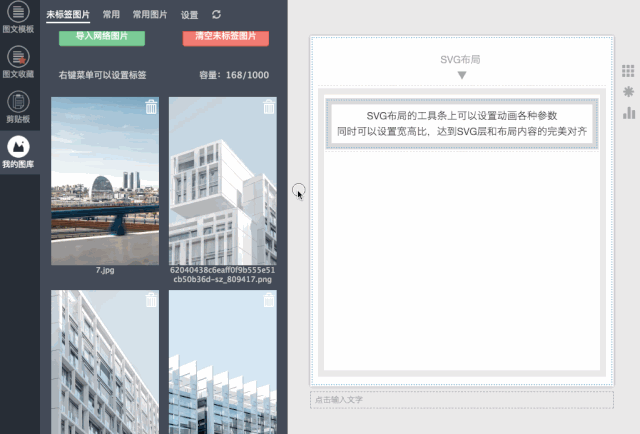Switch to the 常用图片 tab
640x434 pixels.
pyautogui.click(x=150, y=15)
